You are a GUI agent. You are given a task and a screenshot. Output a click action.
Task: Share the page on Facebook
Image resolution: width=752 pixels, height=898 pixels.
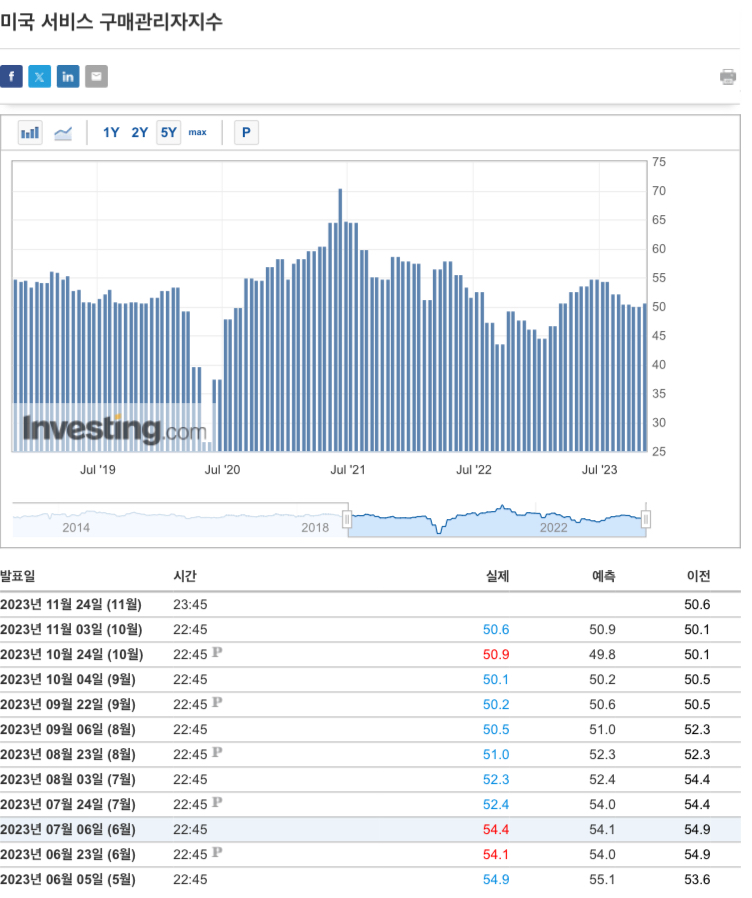click(x=11, y=77)
